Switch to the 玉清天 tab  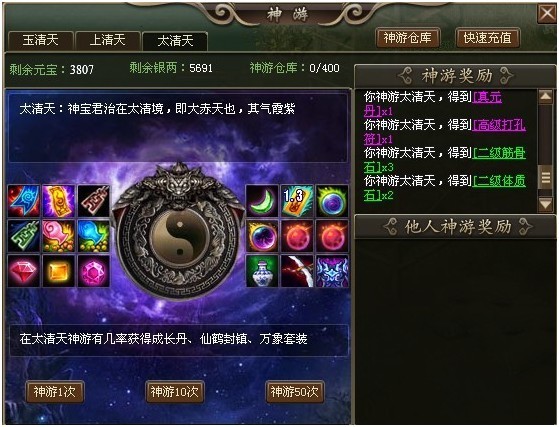(40, 40)
